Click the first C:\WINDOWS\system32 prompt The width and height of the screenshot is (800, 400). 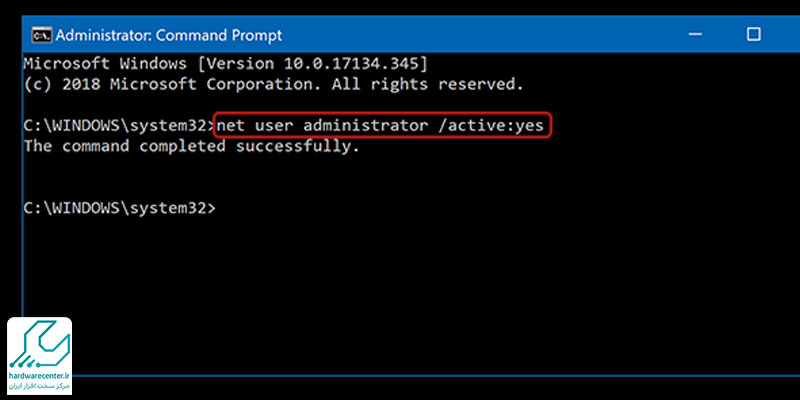120,126
